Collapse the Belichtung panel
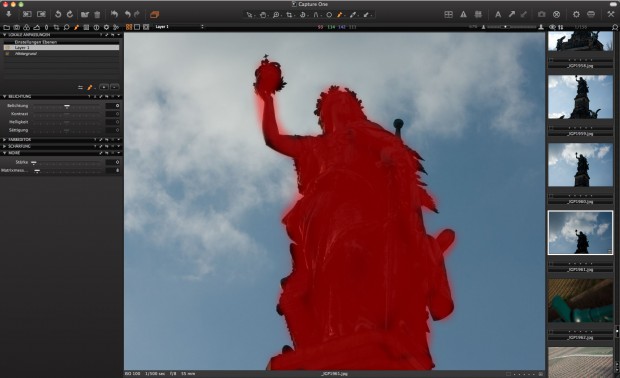Viewport: 620px width, 378px height. tap(5, 96)
